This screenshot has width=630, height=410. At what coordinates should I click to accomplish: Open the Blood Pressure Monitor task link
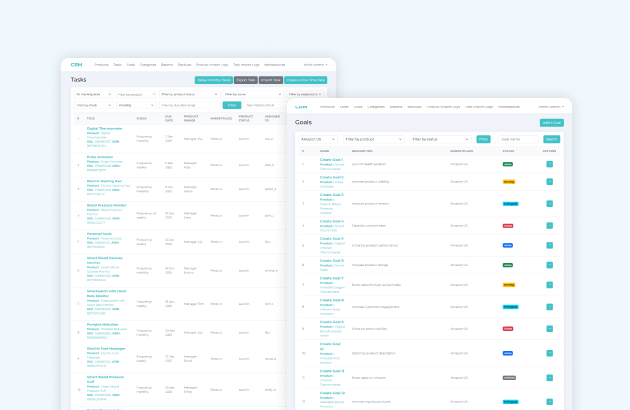pyautogui.click(x=107, y=205)
